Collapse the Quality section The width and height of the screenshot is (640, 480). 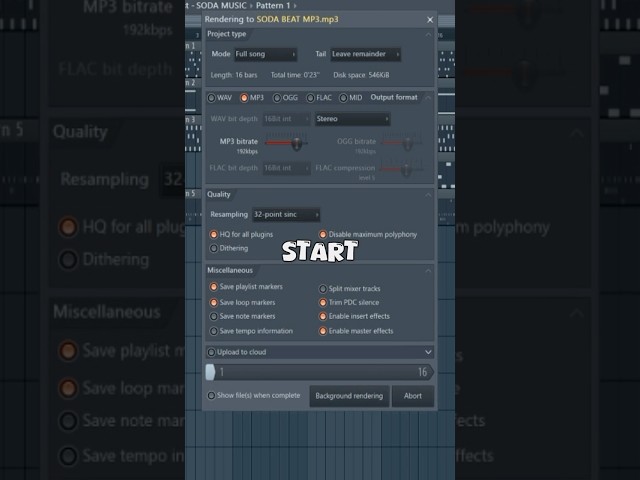tap(428, 195)
